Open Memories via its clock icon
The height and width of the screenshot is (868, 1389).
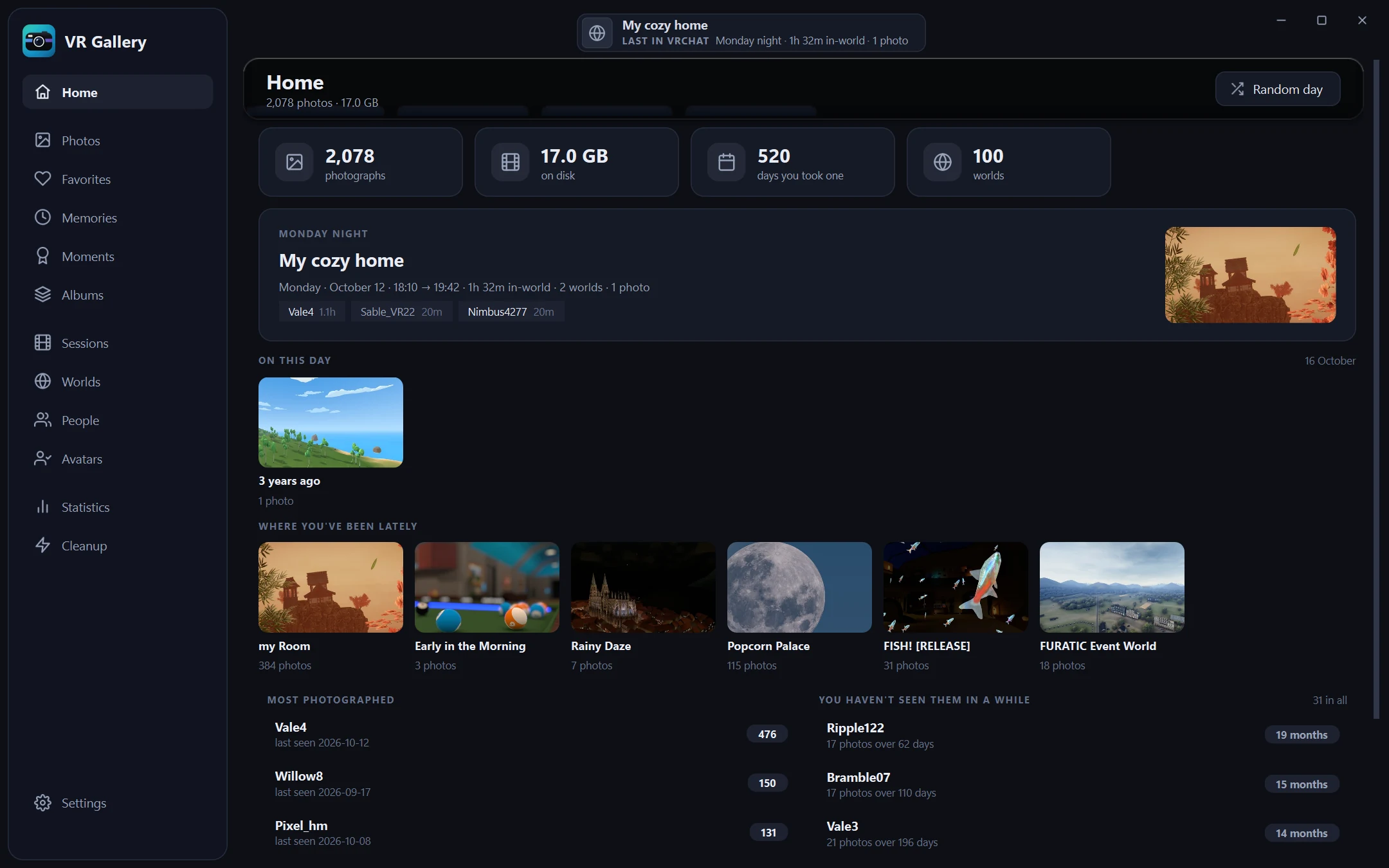point(42,217)
